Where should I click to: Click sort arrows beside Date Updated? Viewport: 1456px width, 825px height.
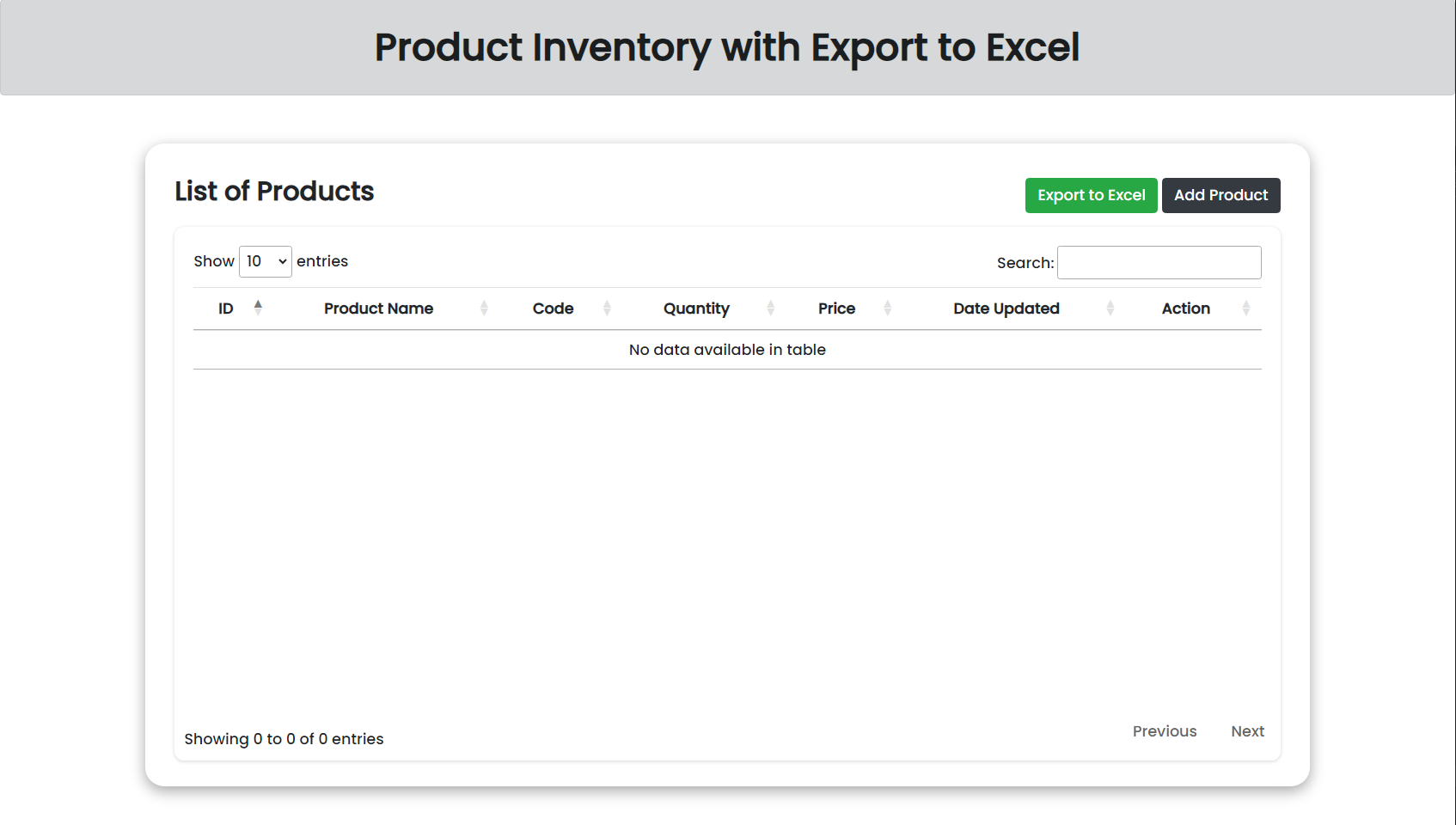pos(1110,308)
